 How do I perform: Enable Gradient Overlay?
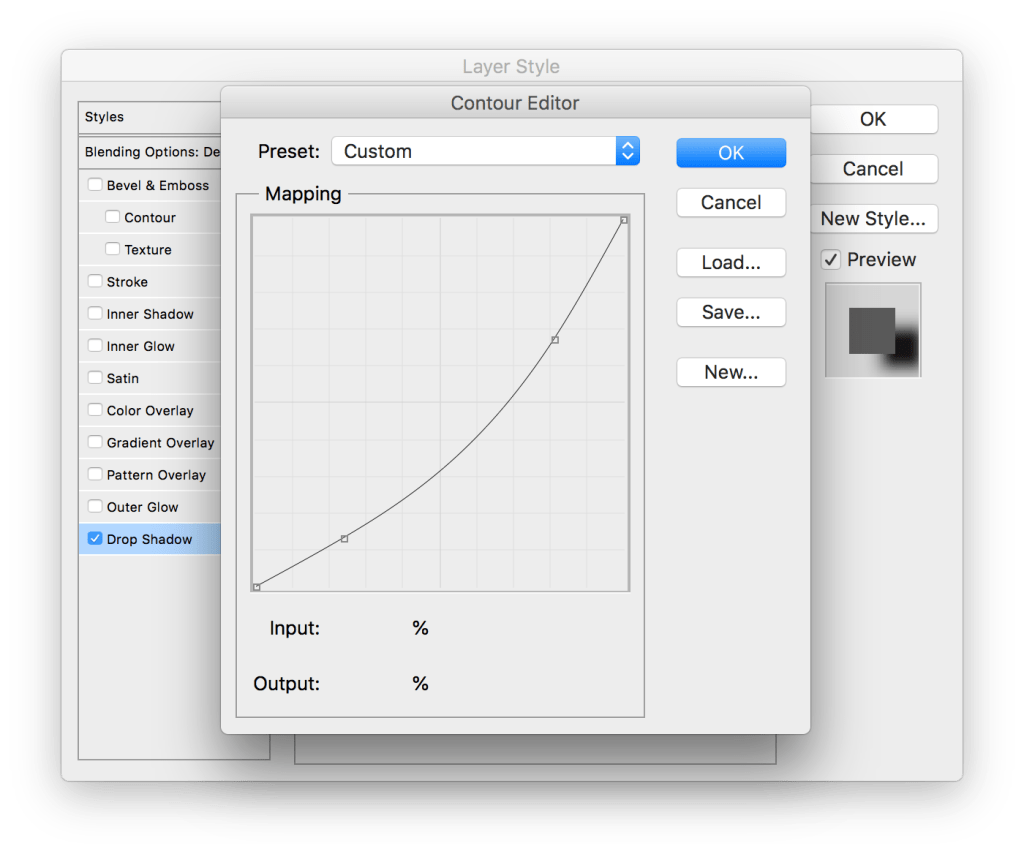coord(95,442)
